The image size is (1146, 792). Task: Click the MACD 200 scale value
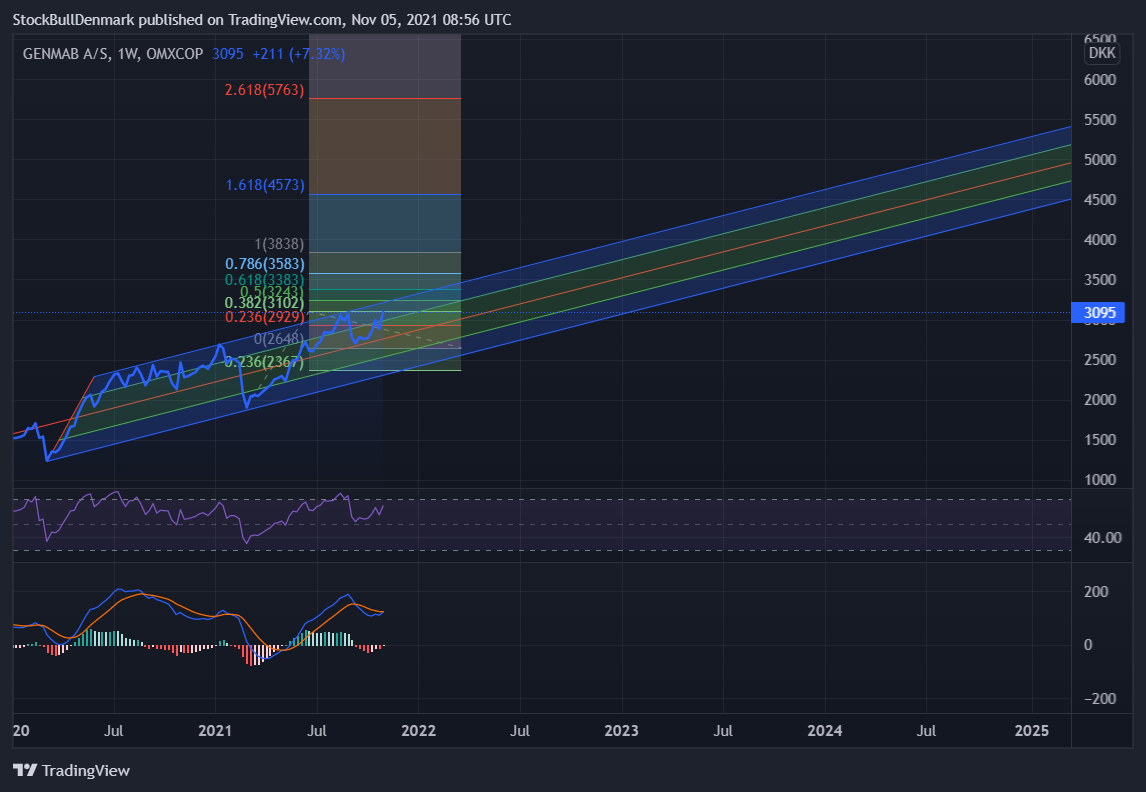[x=1096, y=592]
